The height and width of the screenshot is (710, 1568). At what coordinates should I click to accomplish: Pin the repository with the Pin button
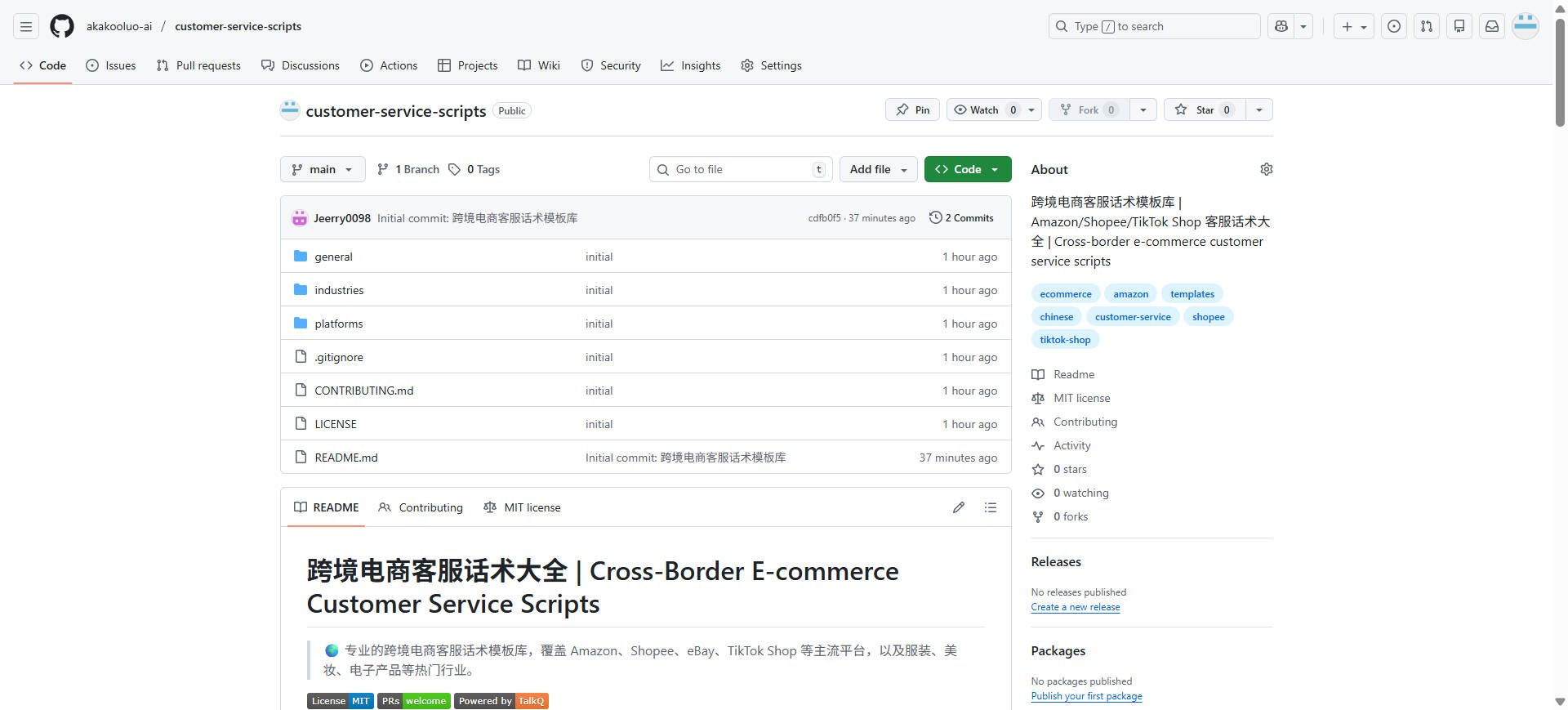click(912, 109)
